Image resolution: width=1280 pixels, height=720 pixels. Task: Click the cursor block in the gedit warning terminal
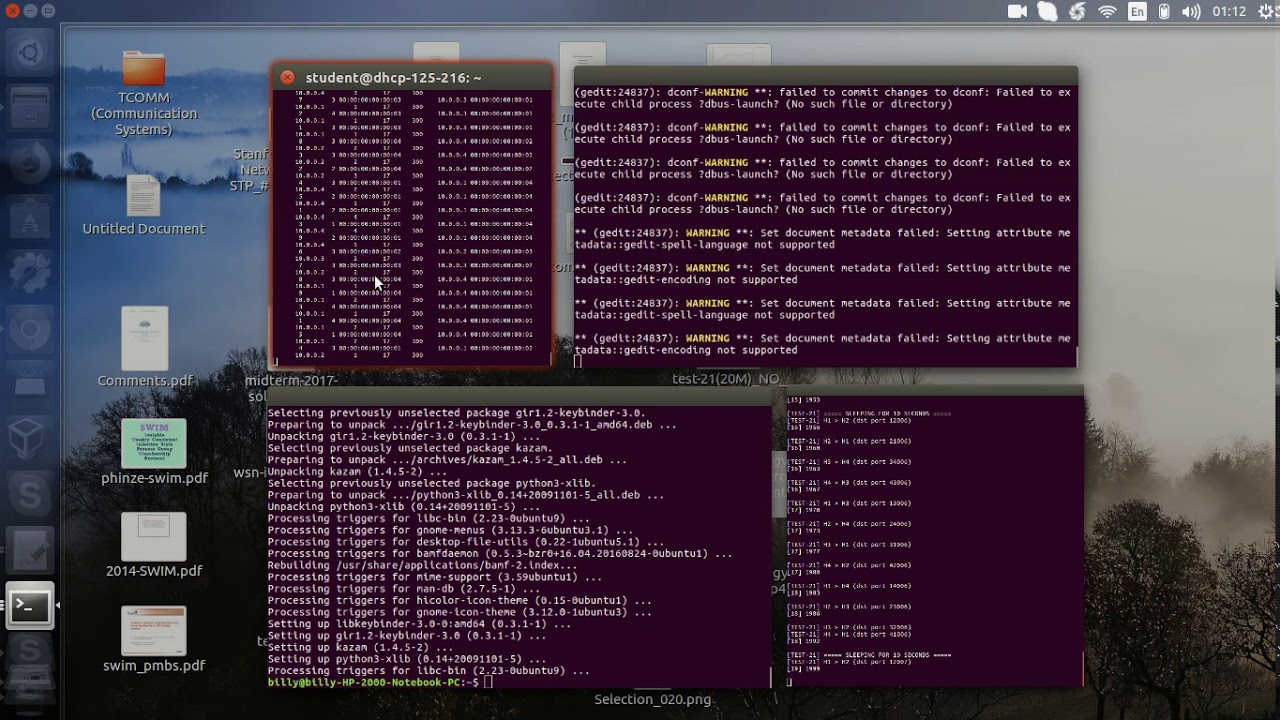(578, 362)
